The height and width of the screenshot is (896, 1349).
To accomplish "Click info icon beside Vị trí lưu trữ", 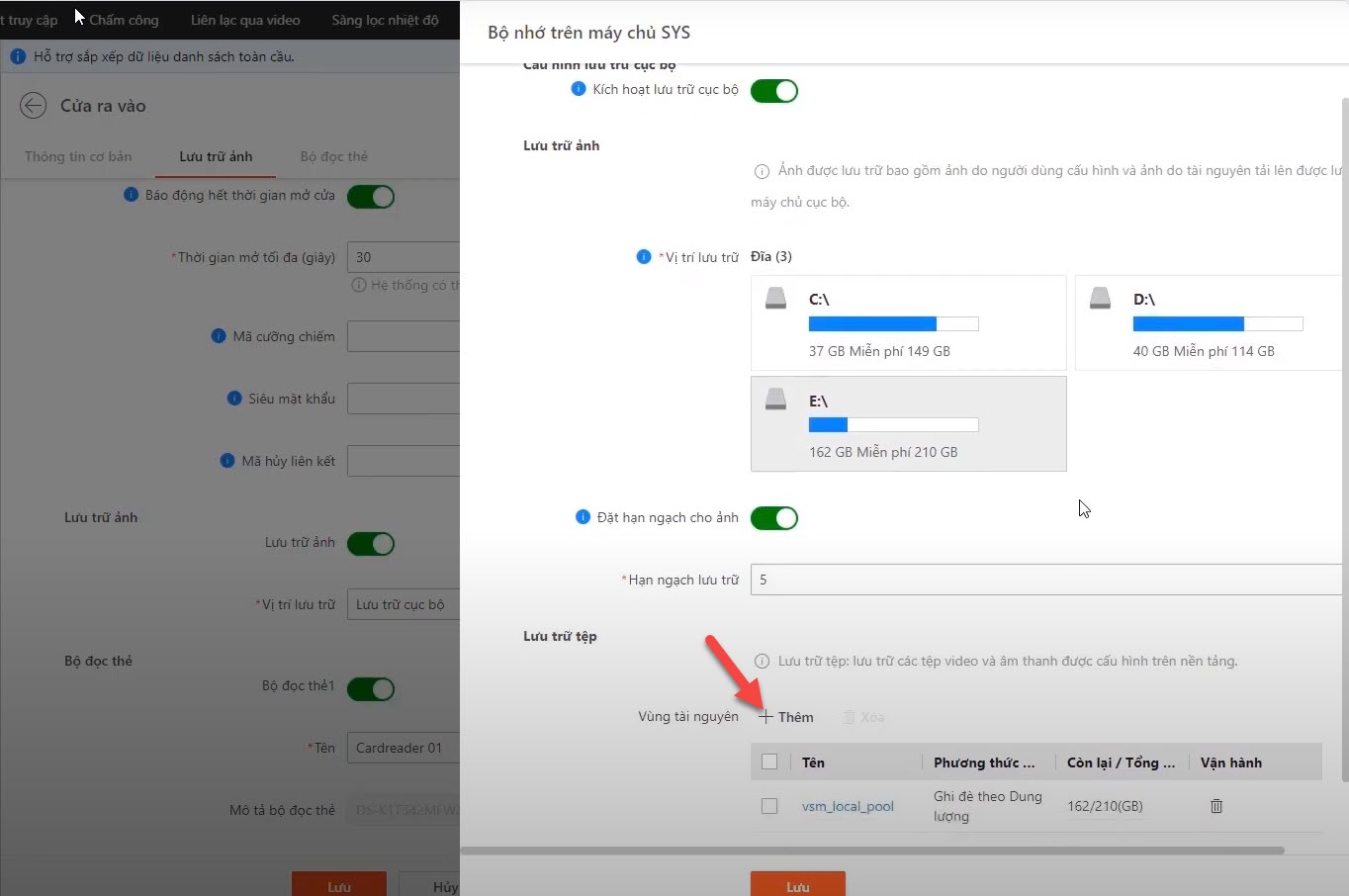I will 643,257.
